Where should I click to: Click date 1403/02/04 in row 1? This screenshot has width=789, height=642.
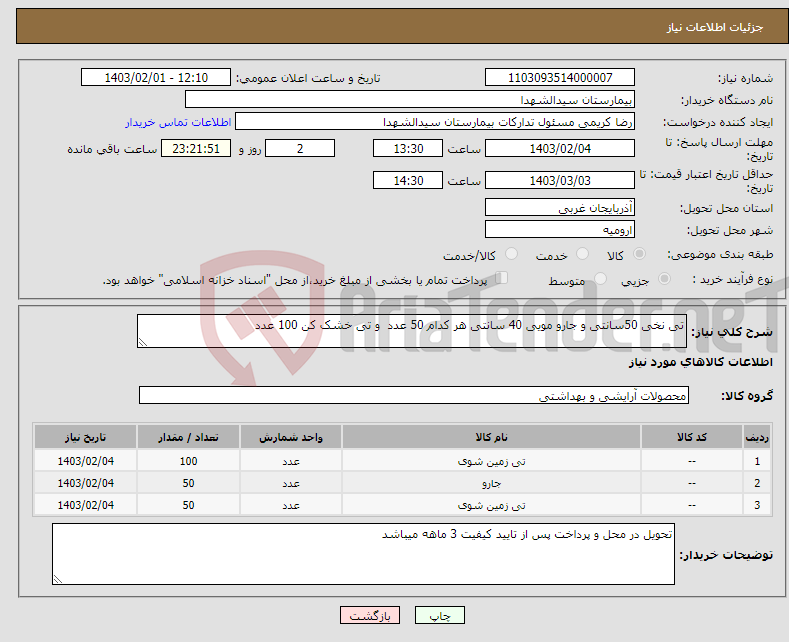86,461
